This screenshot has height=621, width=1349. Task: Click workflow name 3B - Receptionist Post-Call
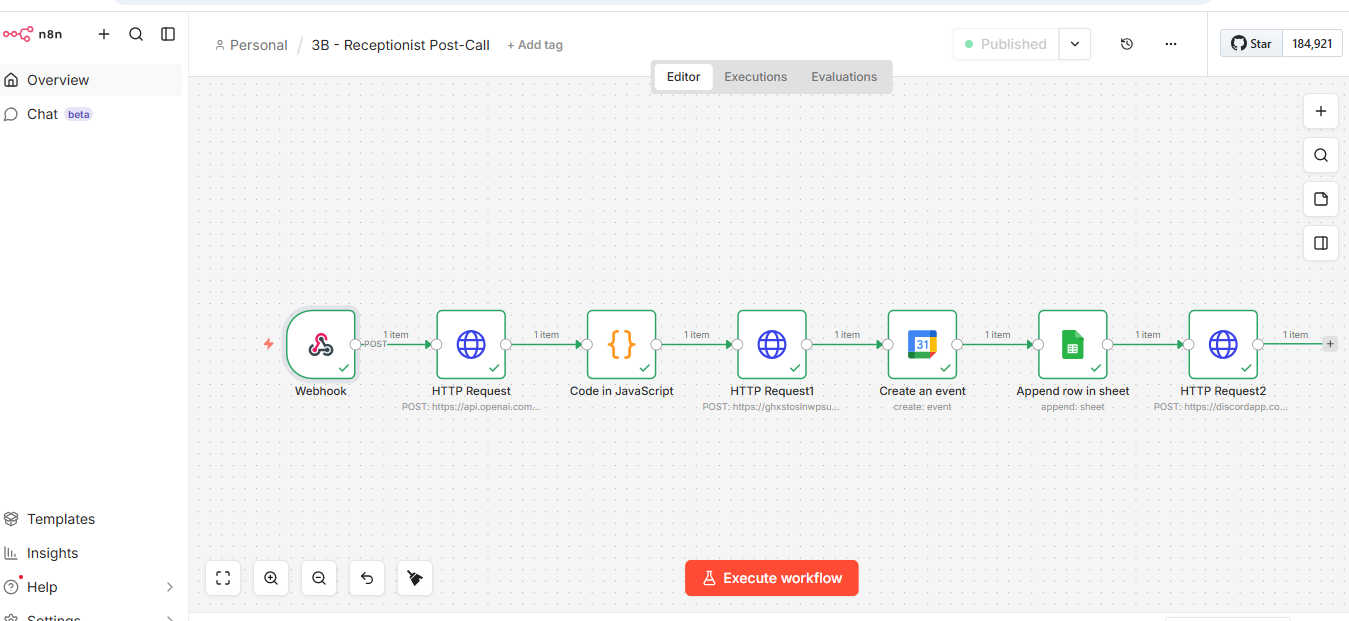[401, 45]
